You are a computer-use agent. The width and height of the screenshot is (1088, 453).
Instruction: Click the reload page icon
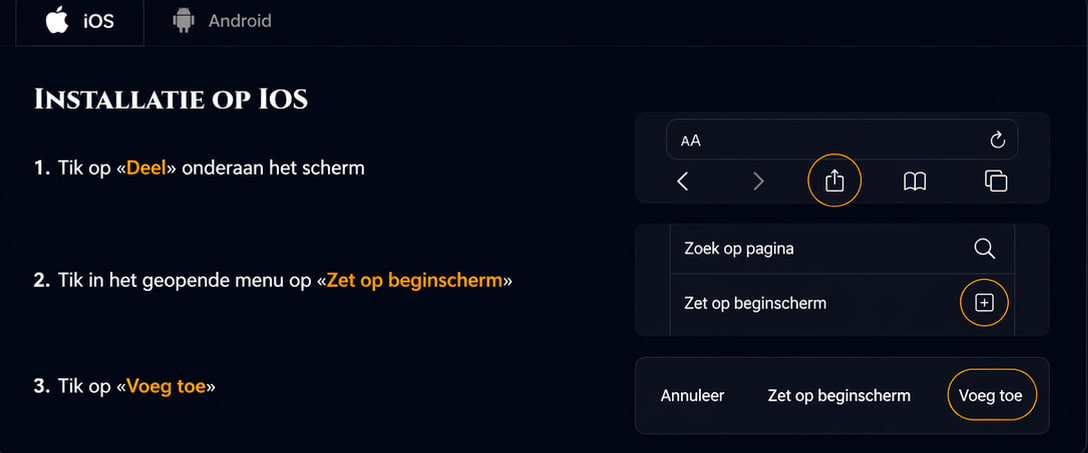(x=997, y=140)
